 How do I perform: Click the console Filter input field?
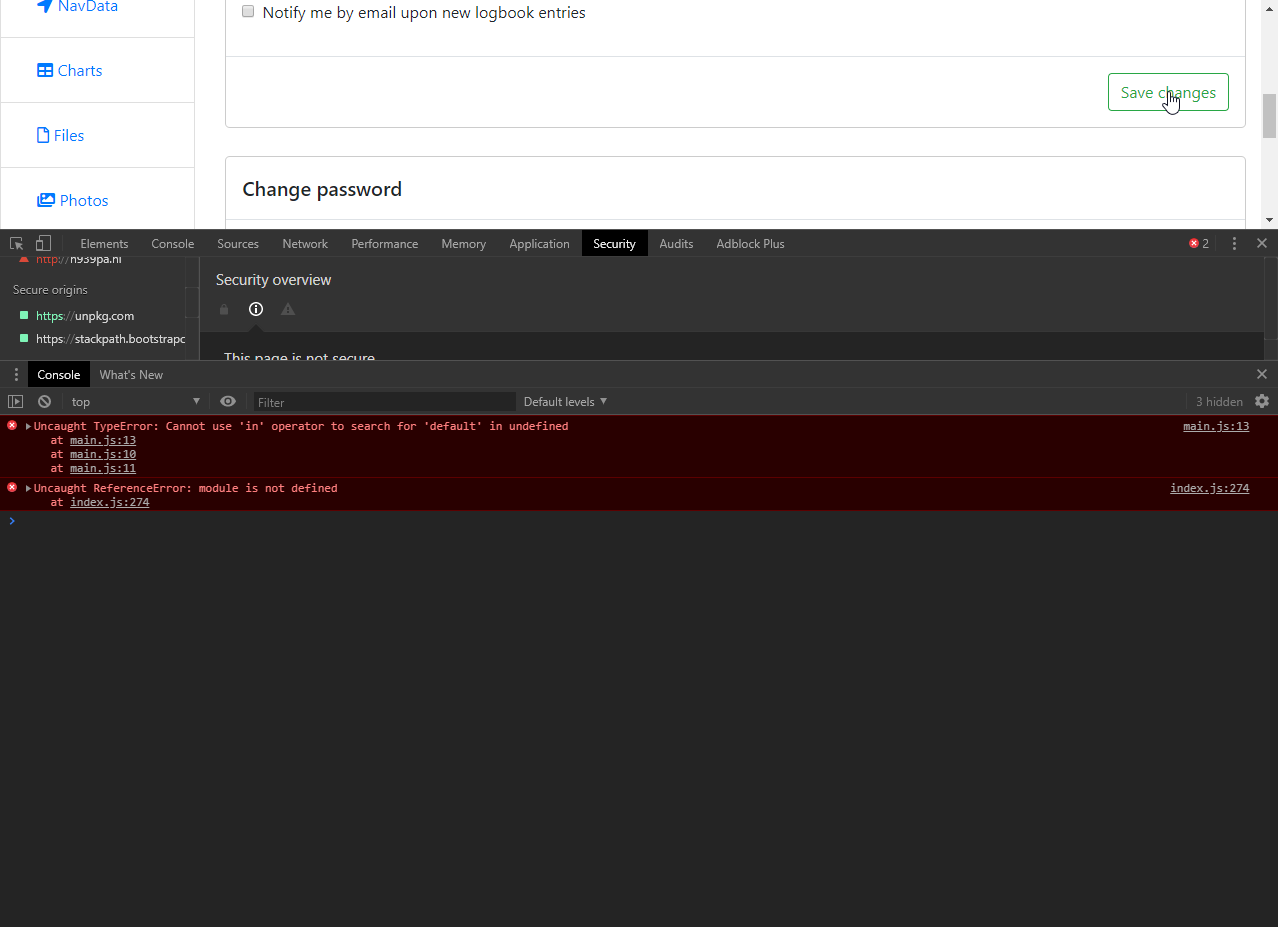click(384, 401)
